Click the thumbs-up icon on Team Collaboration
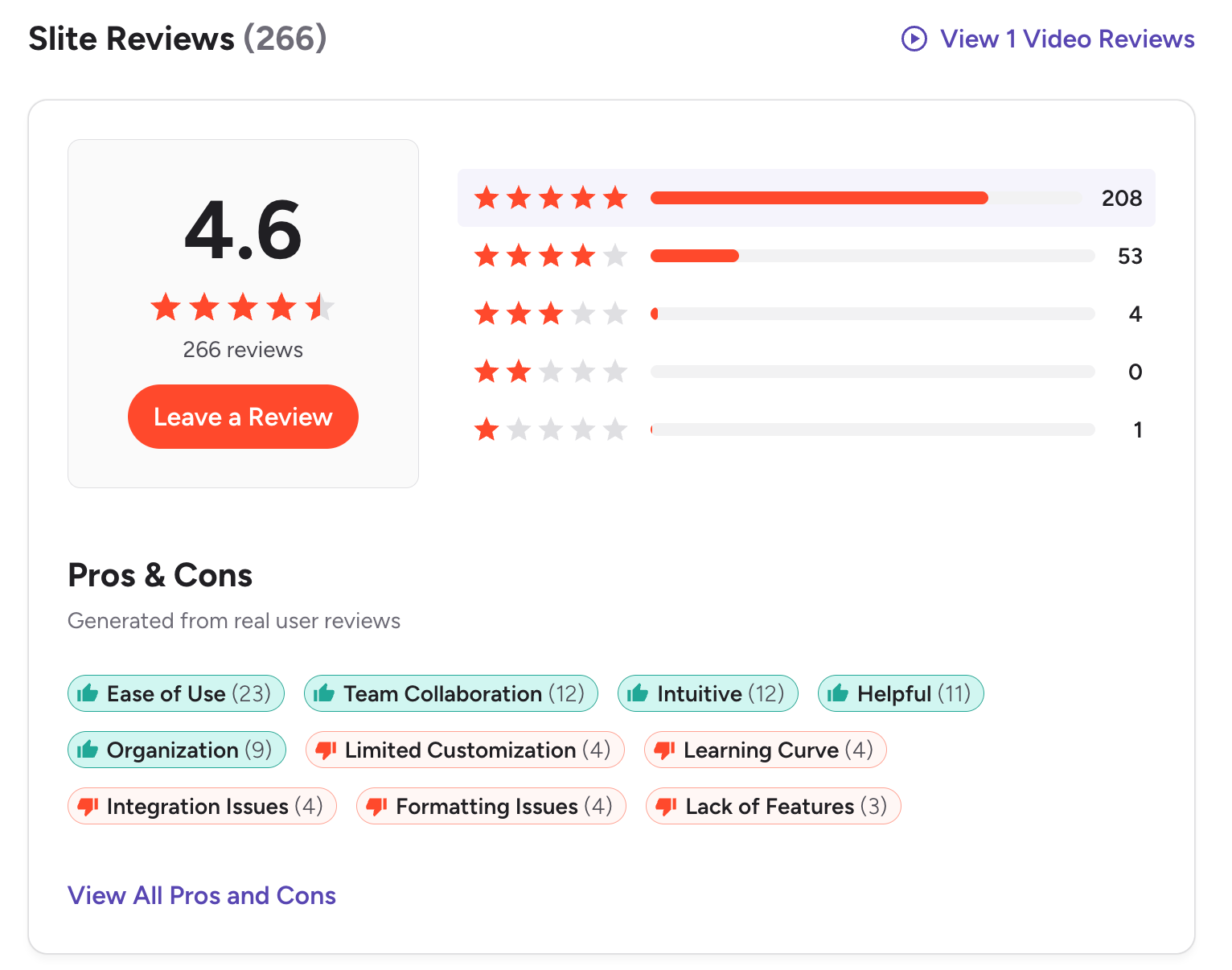The width and height of the screenshot is (1232, 970). tap(324, 693)
